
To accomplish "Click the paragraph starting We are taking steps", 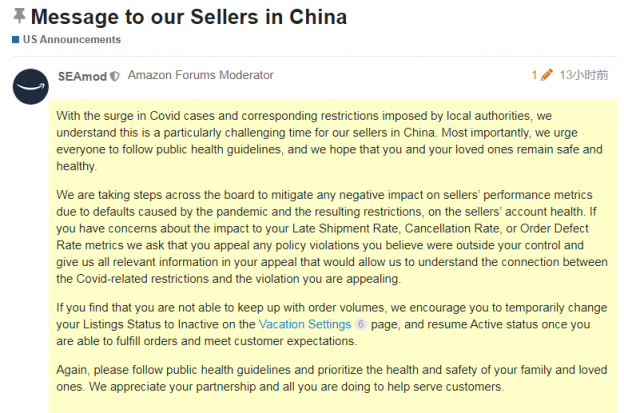I will point(332,237).
